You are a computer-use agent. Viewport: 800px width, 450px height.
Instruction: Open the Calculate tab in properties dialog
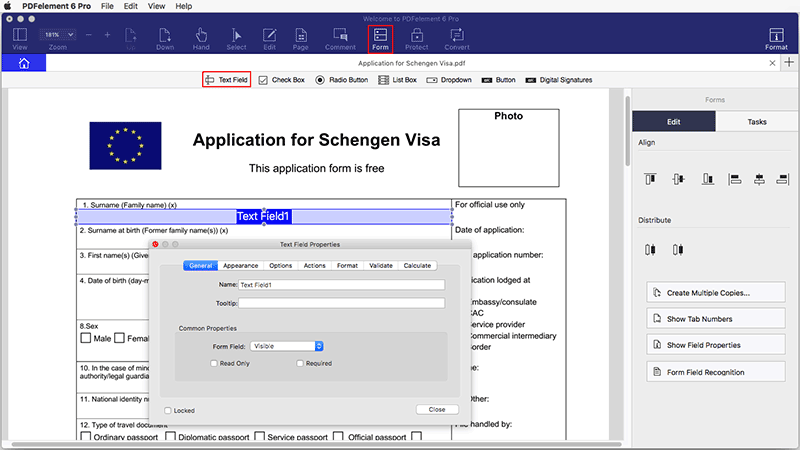[417, 265]
